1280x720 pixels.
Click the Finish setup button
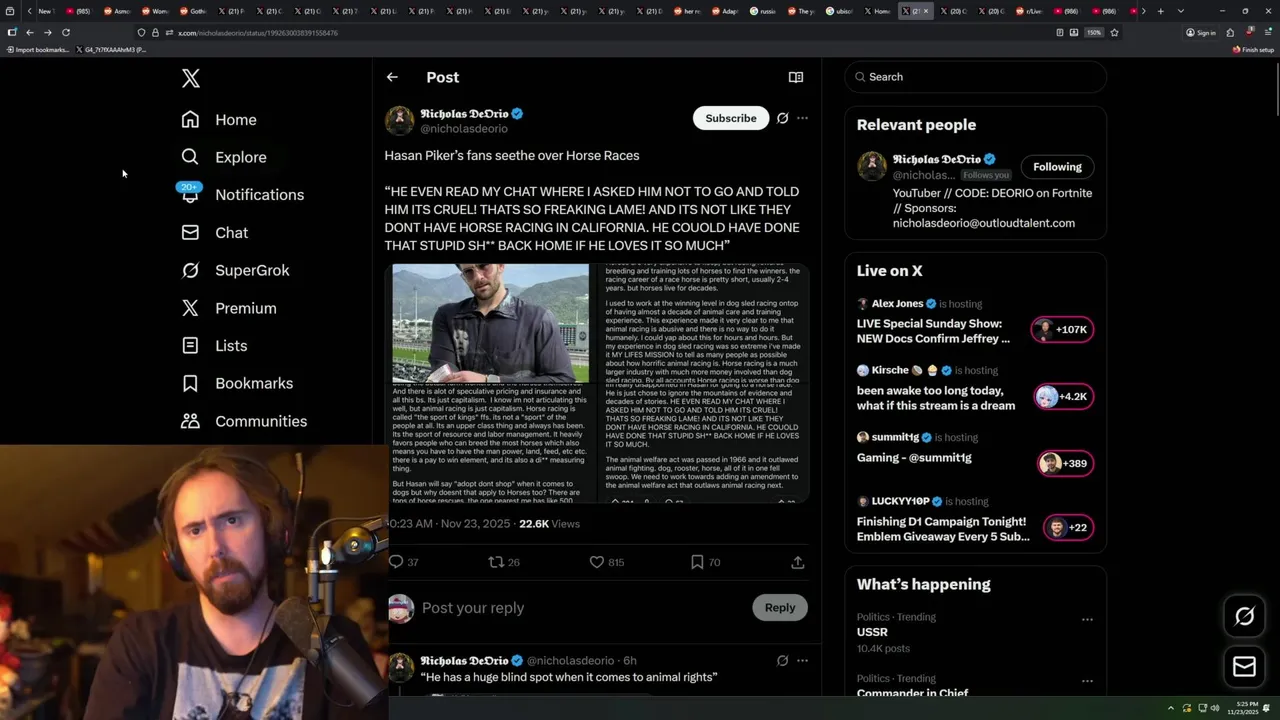point(1254,50)
